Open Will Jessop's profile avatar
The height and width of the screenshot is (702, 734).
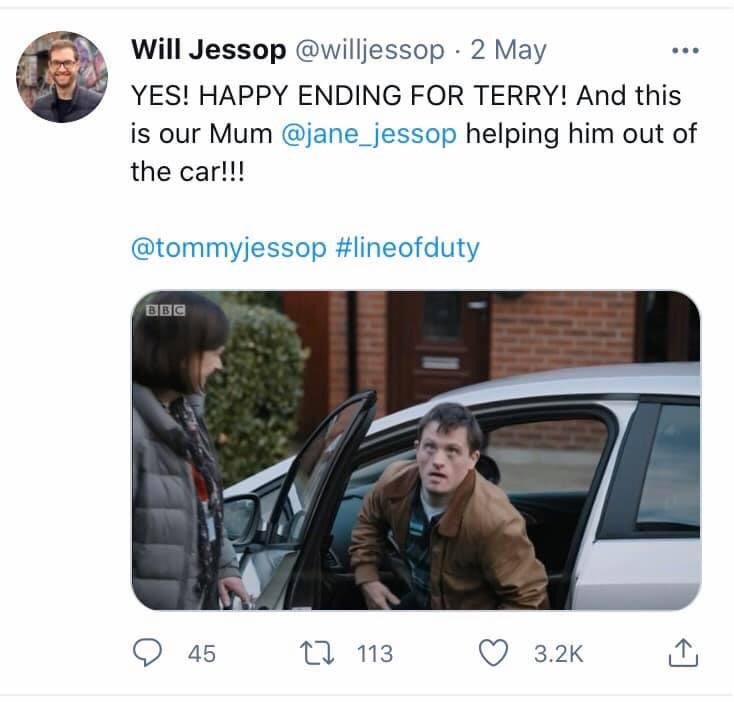pyautogui.click(x=62, y=76)
